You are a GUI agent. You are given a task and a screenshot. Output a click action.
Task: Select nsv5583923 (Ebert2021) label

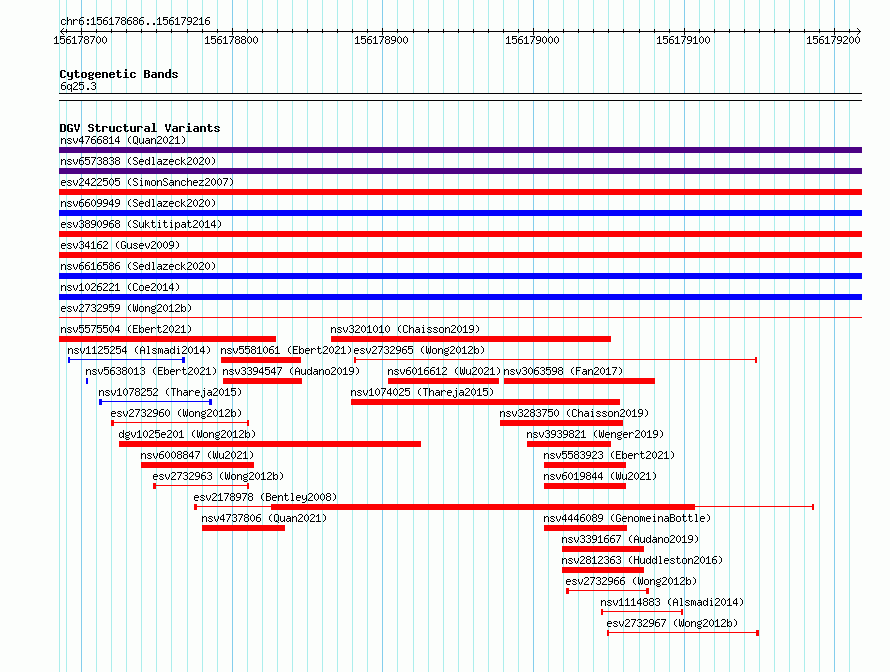click(609, 455)
